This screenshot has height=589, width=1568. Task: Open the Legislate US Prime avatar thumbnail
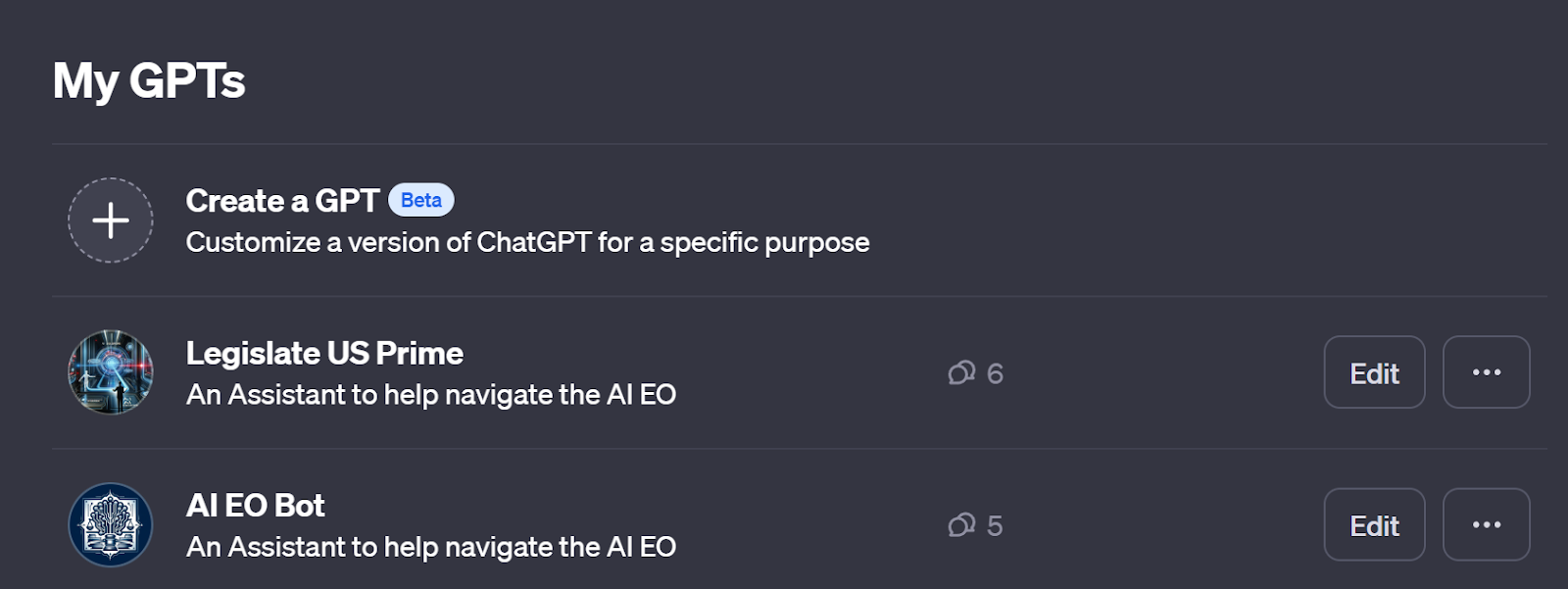tap(111, 372)
